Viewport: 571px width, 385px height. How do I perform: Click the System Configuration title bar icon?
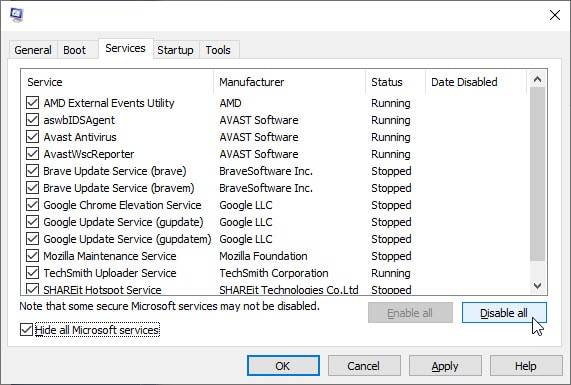(x=16, y=15)
